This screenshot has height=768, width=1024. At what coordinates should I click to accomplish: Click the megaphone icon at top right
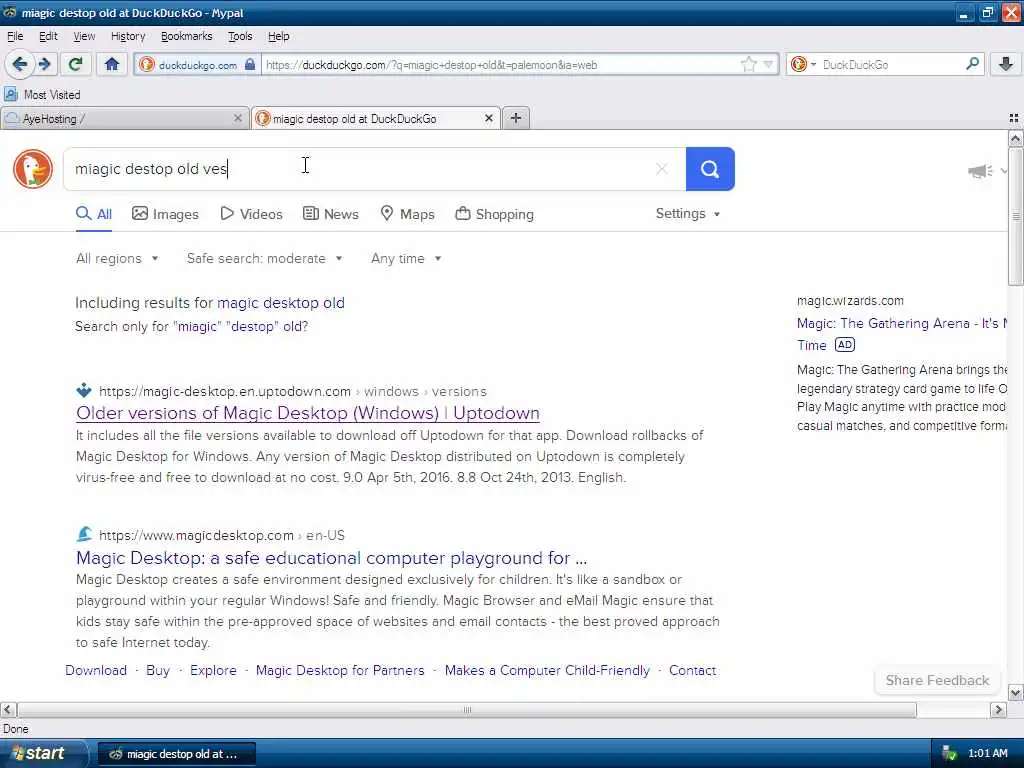980,171
